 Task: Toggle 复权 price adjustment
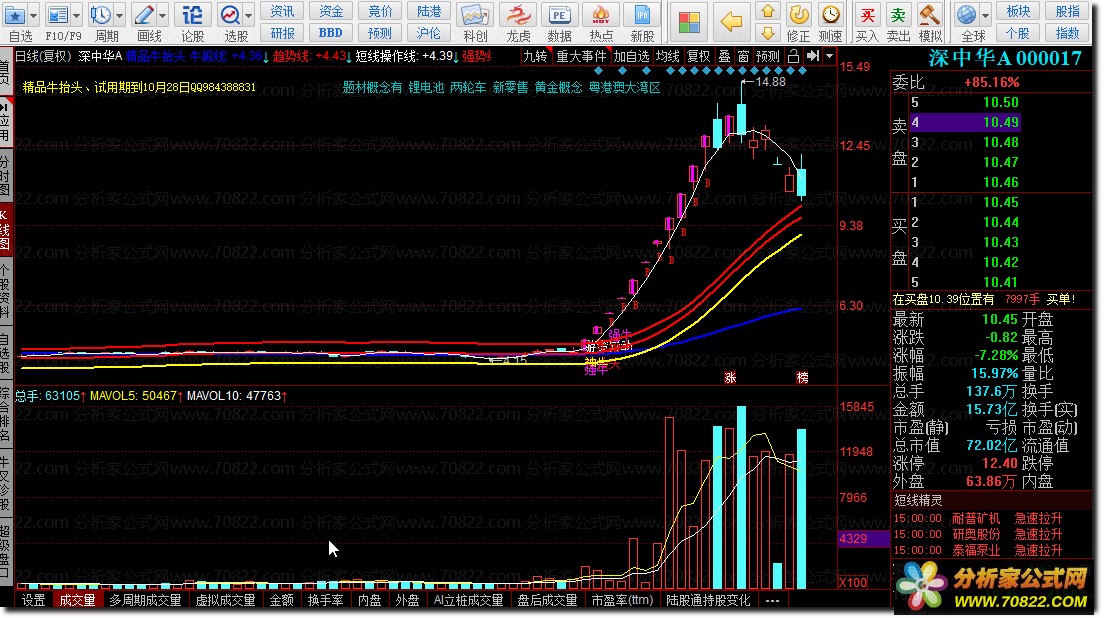[x=698, y=56]
